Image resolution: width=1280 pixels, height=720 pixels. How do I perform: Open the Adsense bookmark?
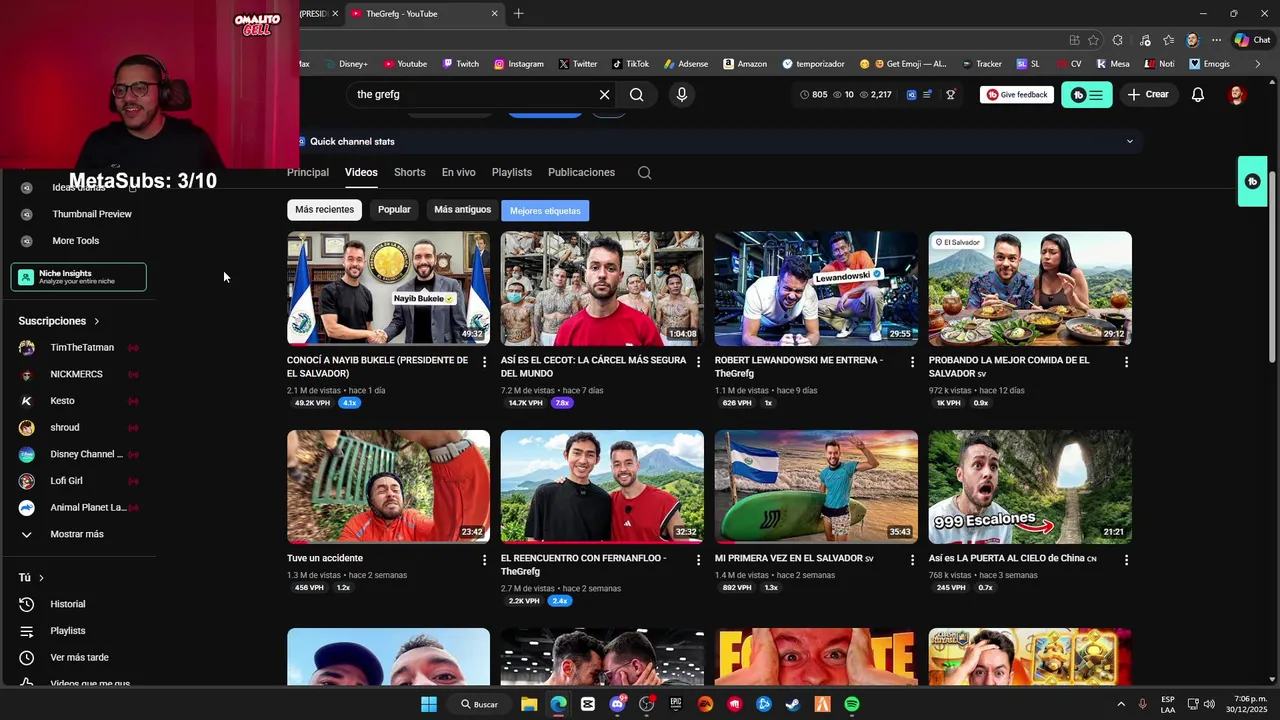click(x=686, y=64)
